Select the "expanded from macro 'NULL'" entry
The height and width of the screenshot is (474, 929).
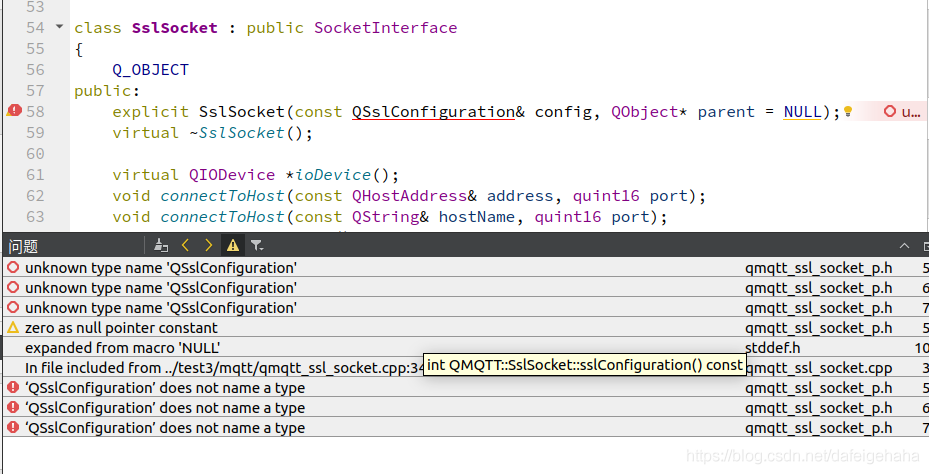tap(122, 348)
